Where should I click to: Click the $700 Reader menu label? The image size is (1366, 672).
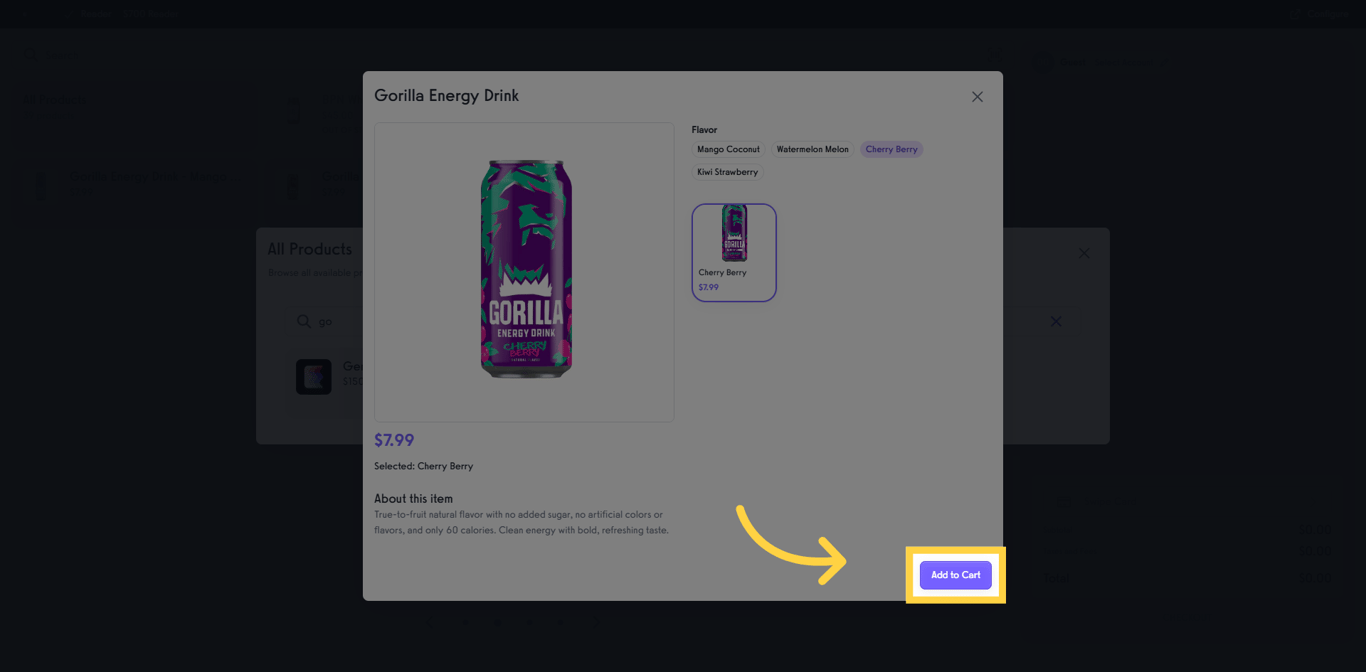click(x=150, y=13)
